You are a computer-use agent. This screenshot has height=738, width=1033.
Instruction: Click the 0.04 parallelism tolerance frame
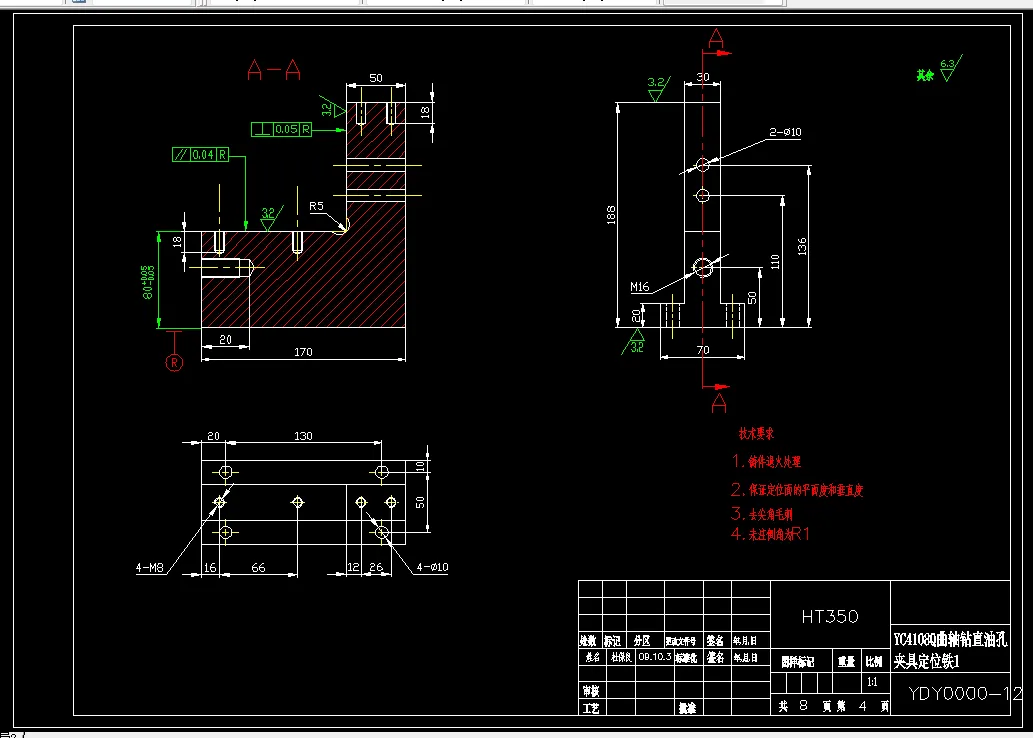tap(200, 155)
